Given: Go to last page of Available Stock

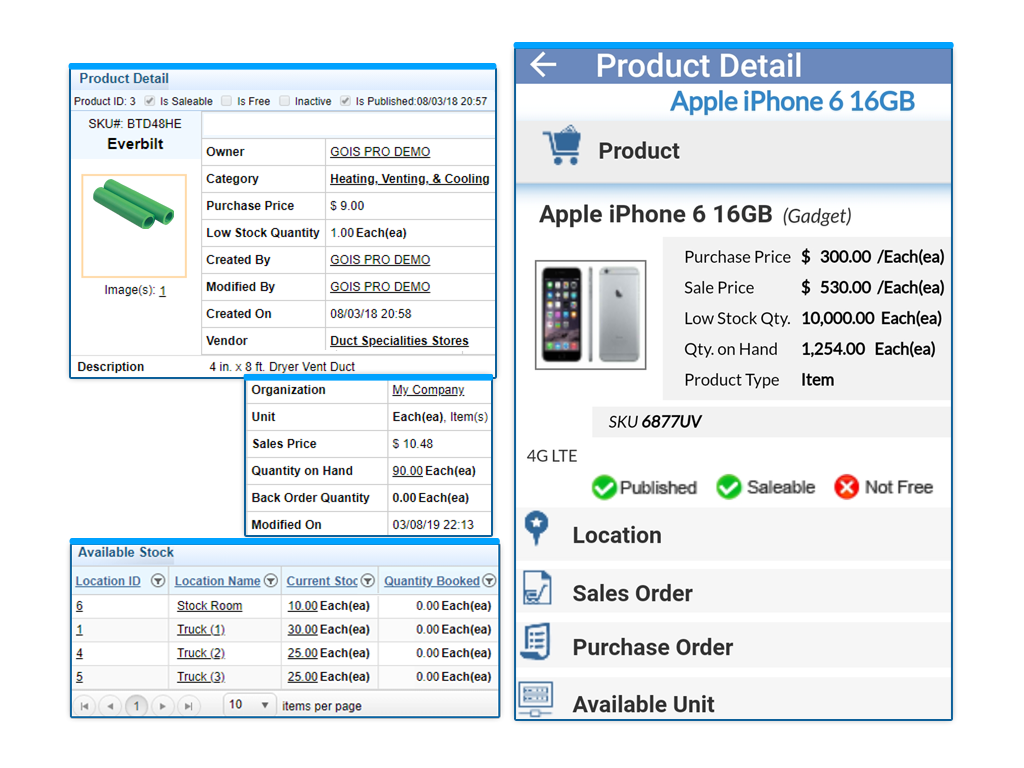Looking at the screenshot, I should 189,706.
